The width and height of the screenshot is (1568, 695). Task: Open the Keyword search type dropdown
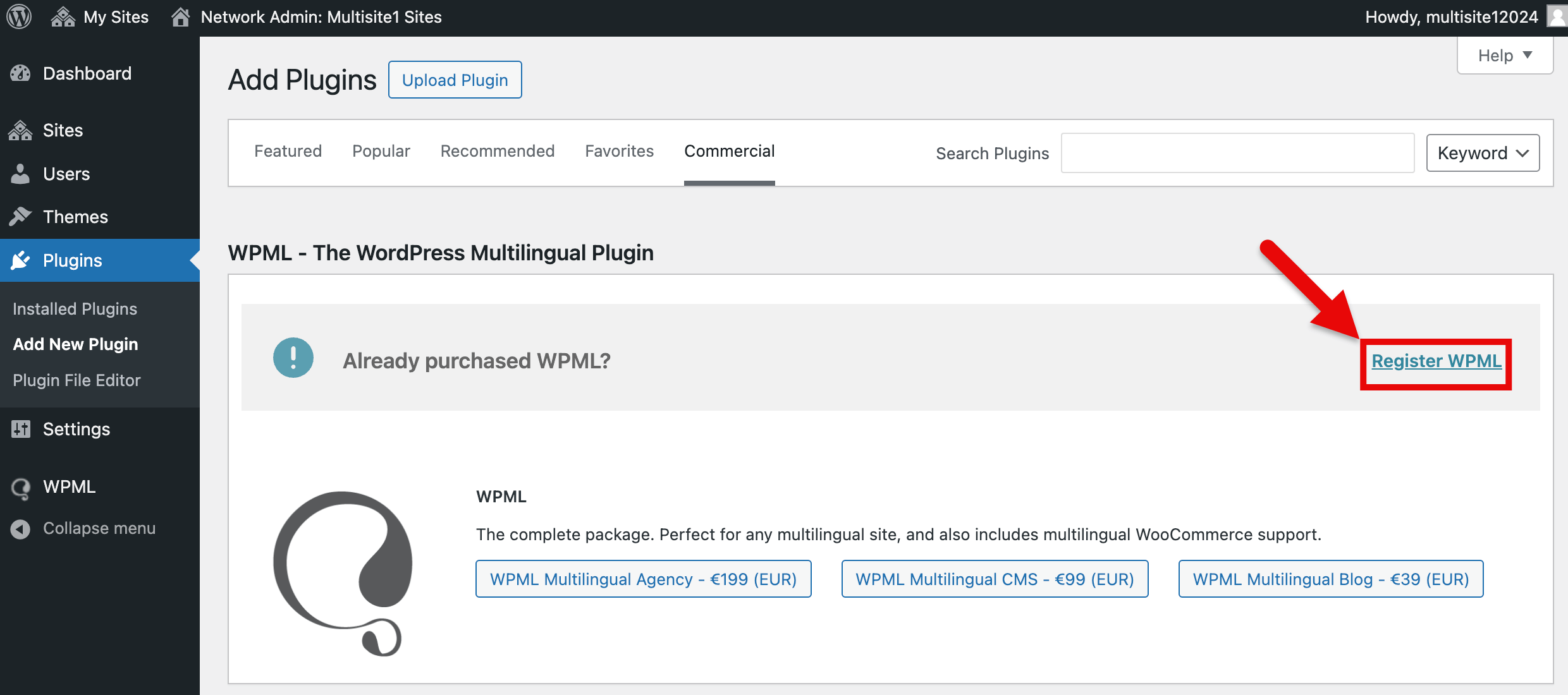[x=1483, y=153]
